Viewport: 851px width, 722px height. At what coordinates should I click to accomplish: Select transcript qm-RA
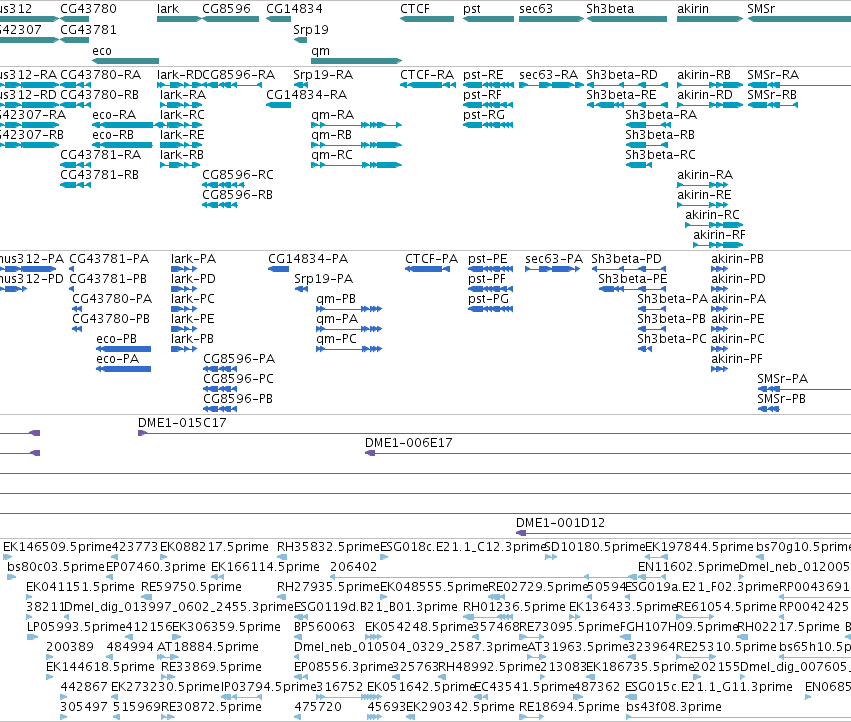[357, 125]
